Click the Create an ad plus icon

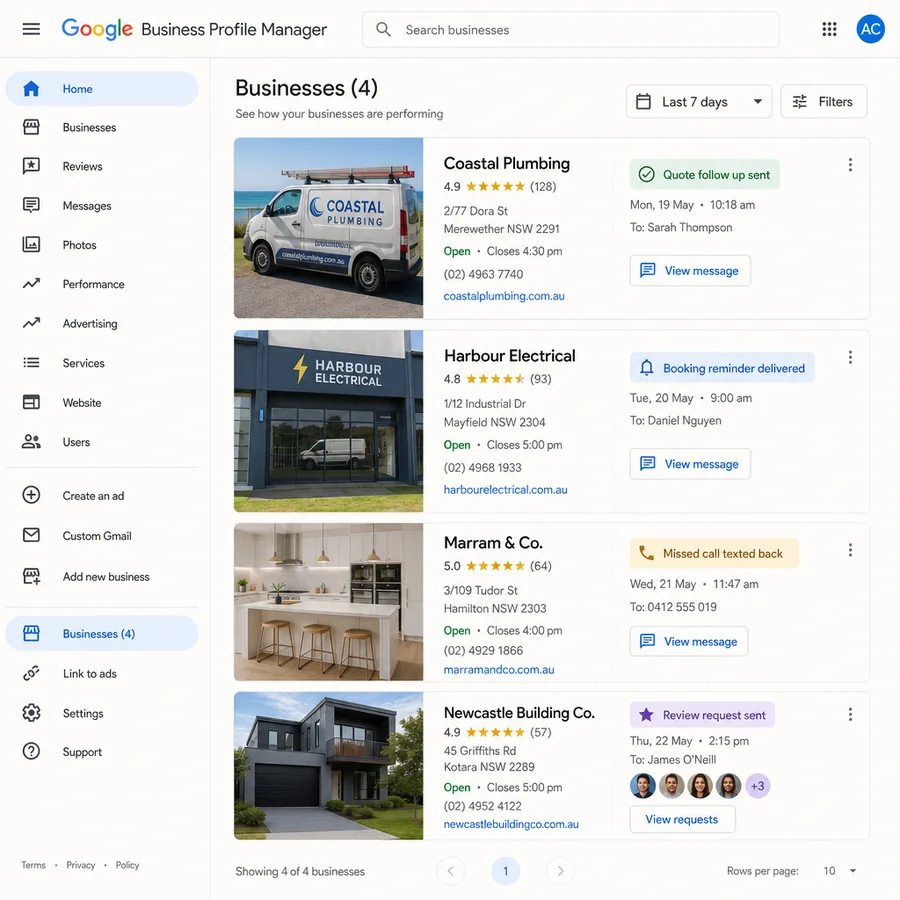click(31, 495)
